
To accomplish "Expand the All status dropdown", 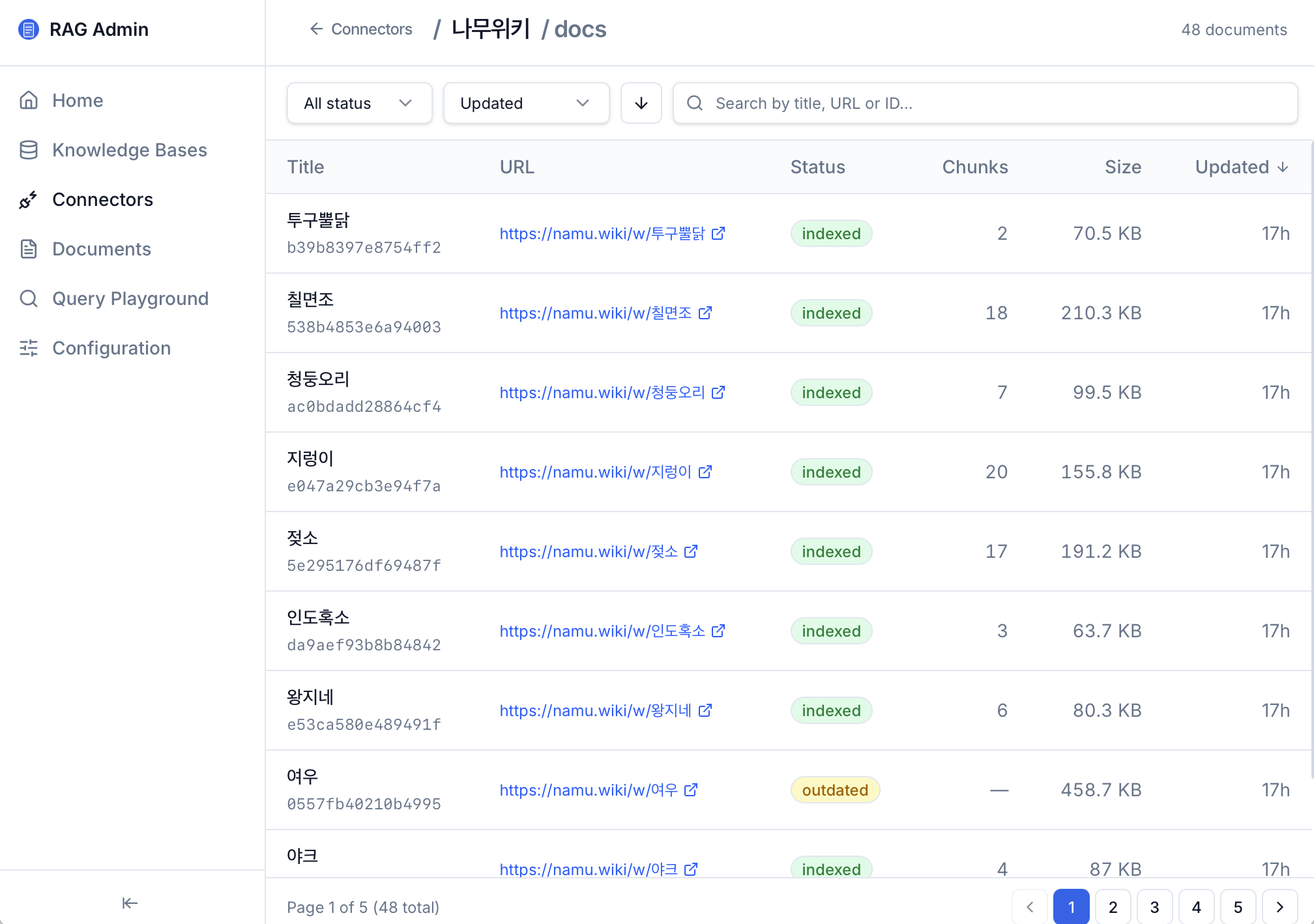I will [x=360, y=103].
